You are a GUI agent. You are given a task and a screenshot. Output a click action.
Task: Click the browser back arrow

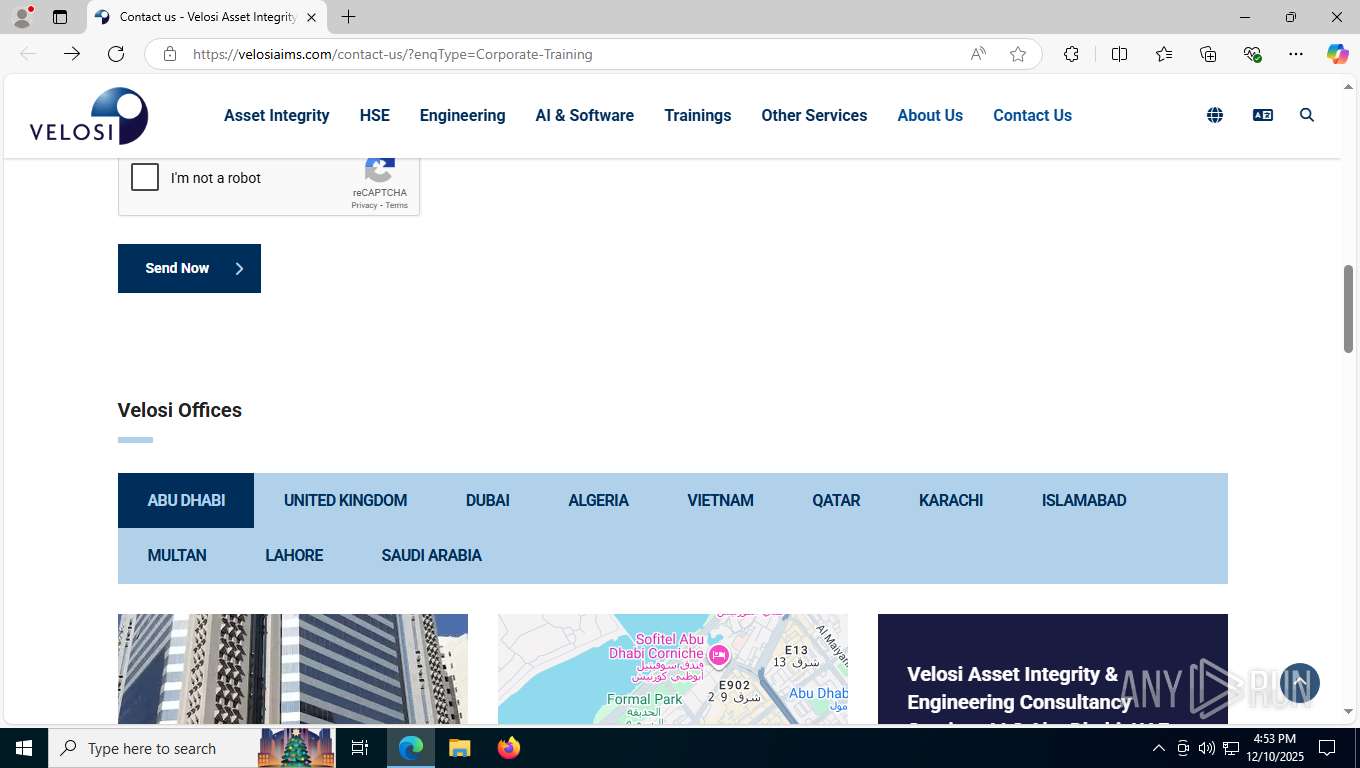tap(28, 54)
